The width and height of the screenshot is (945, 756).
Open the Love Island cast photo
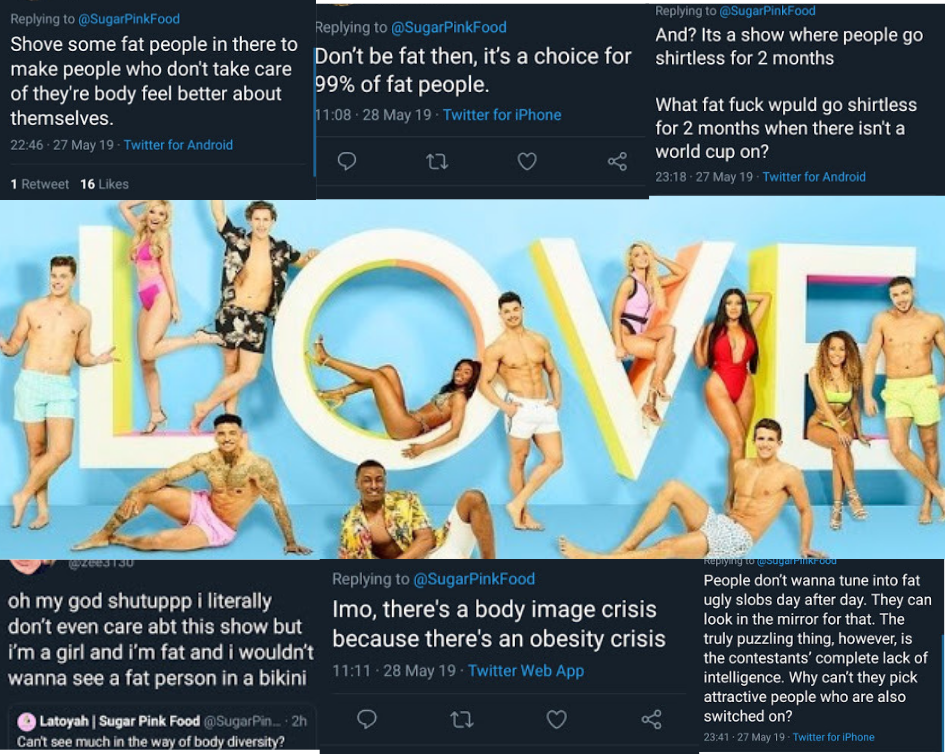pos(472,379)
